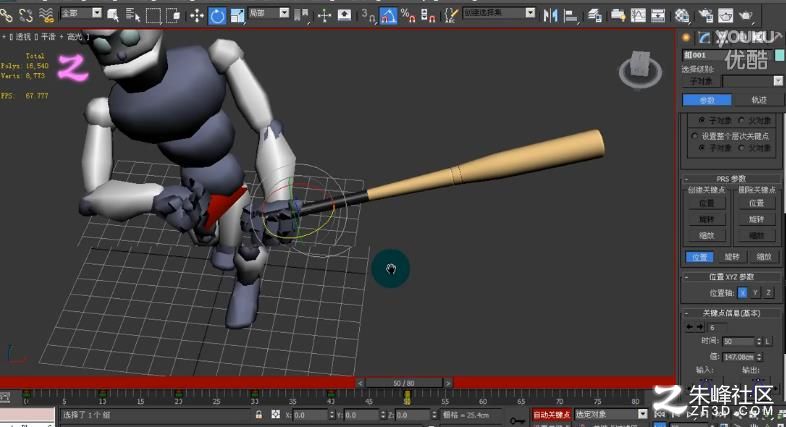Select the 旋转 controller tab
786x427 pixels.
[x=732, y=257]
